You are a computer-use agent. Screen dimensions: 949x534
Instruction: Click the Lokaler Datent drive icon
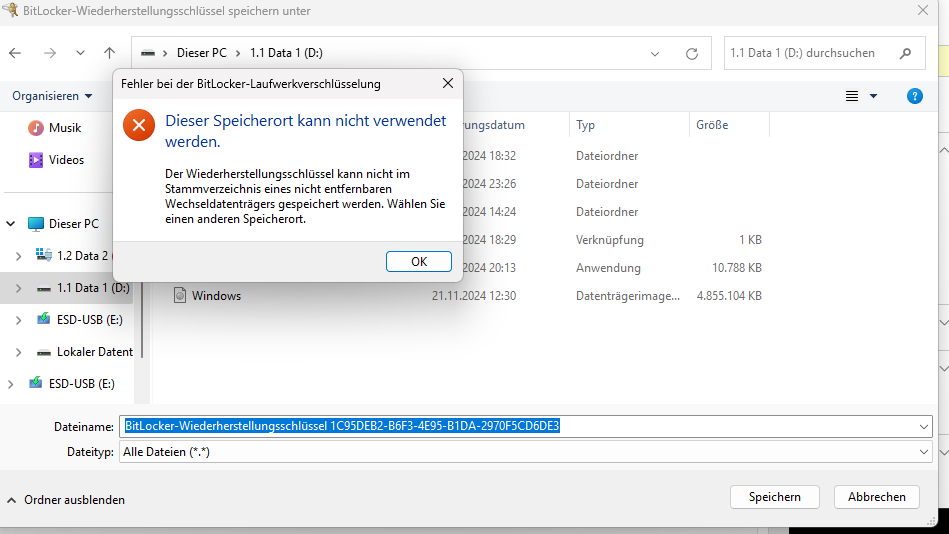[x=44, y=352]
